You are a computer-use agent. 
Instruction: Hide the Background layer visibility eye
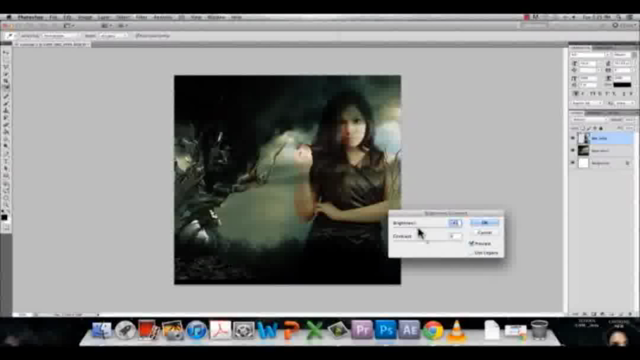573,163
